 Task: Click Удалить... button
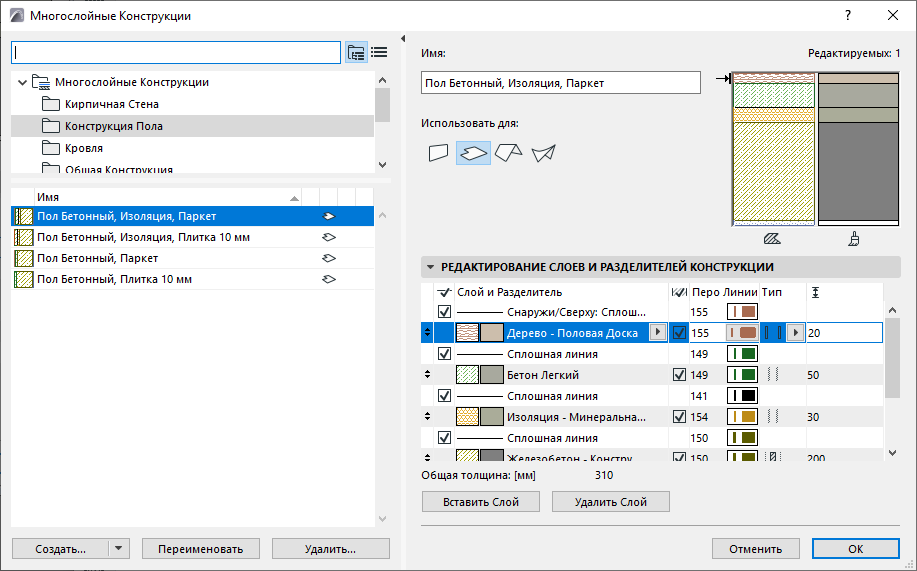[x=330, y=549]
